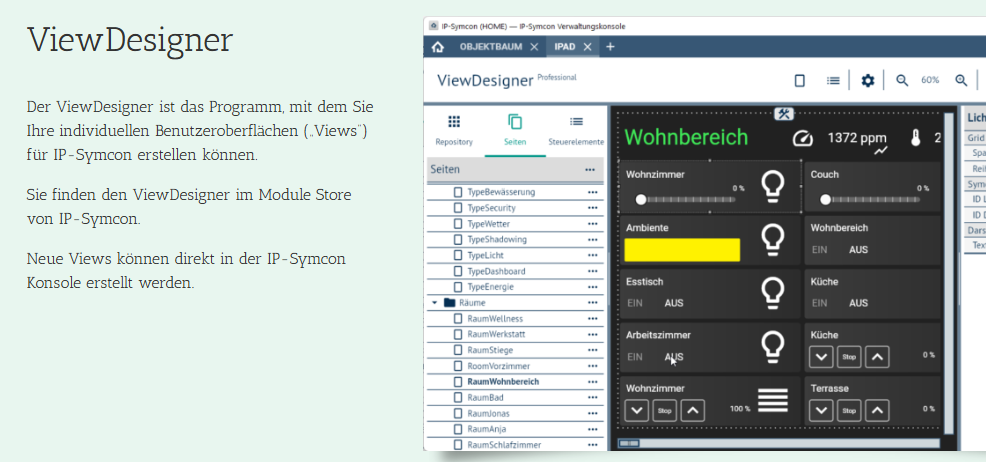Switch Wohnbereich to AUS
986x462 pixels.
pos(858,250)
